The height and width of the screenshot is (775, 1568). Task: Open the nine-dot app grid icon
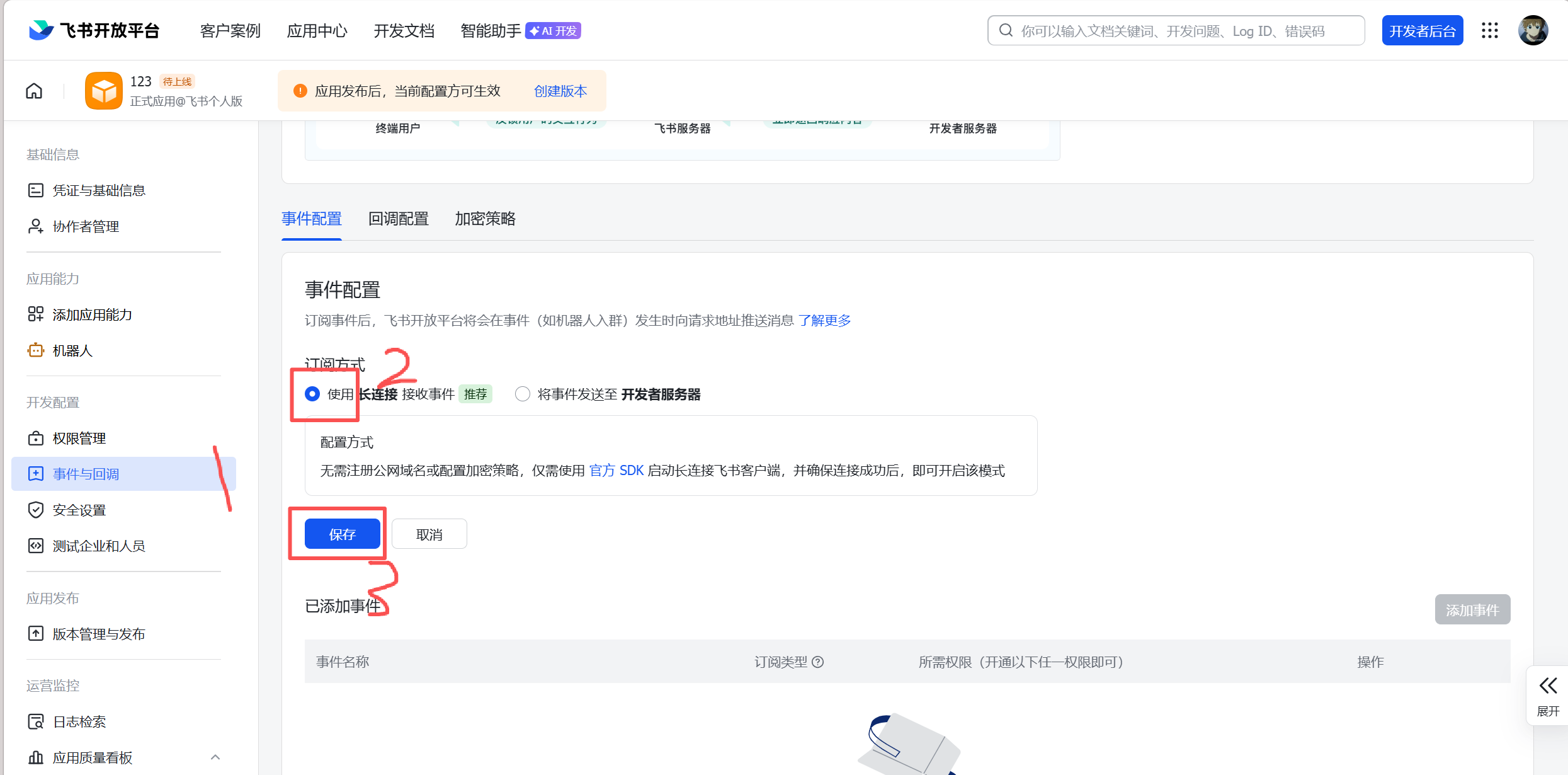coord(1489,31)
